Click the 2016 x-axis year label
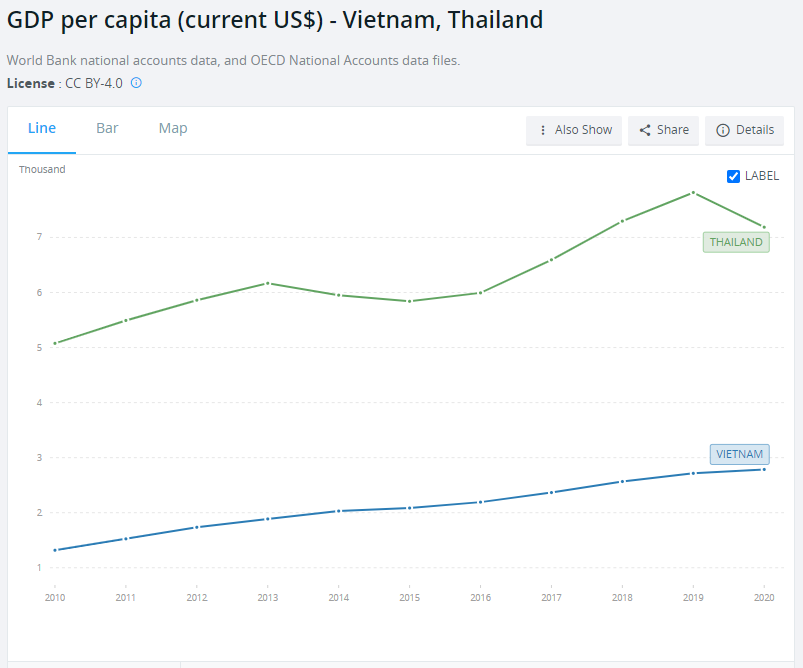 pyautogui.click(x=480, y=597)
